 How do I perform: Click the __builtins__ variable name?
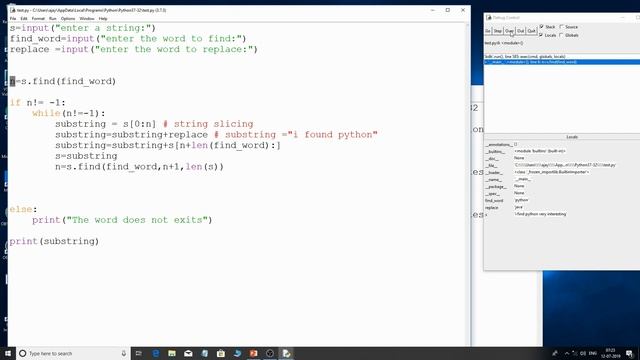pos(495,151)
